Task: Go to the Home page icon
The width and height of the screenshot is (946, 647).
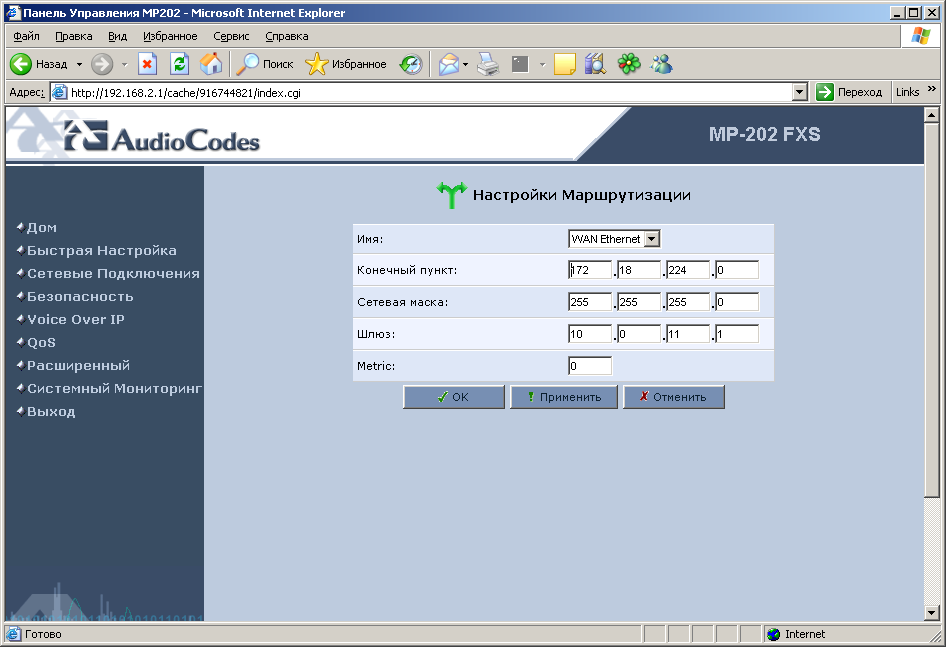Action: 211,64
